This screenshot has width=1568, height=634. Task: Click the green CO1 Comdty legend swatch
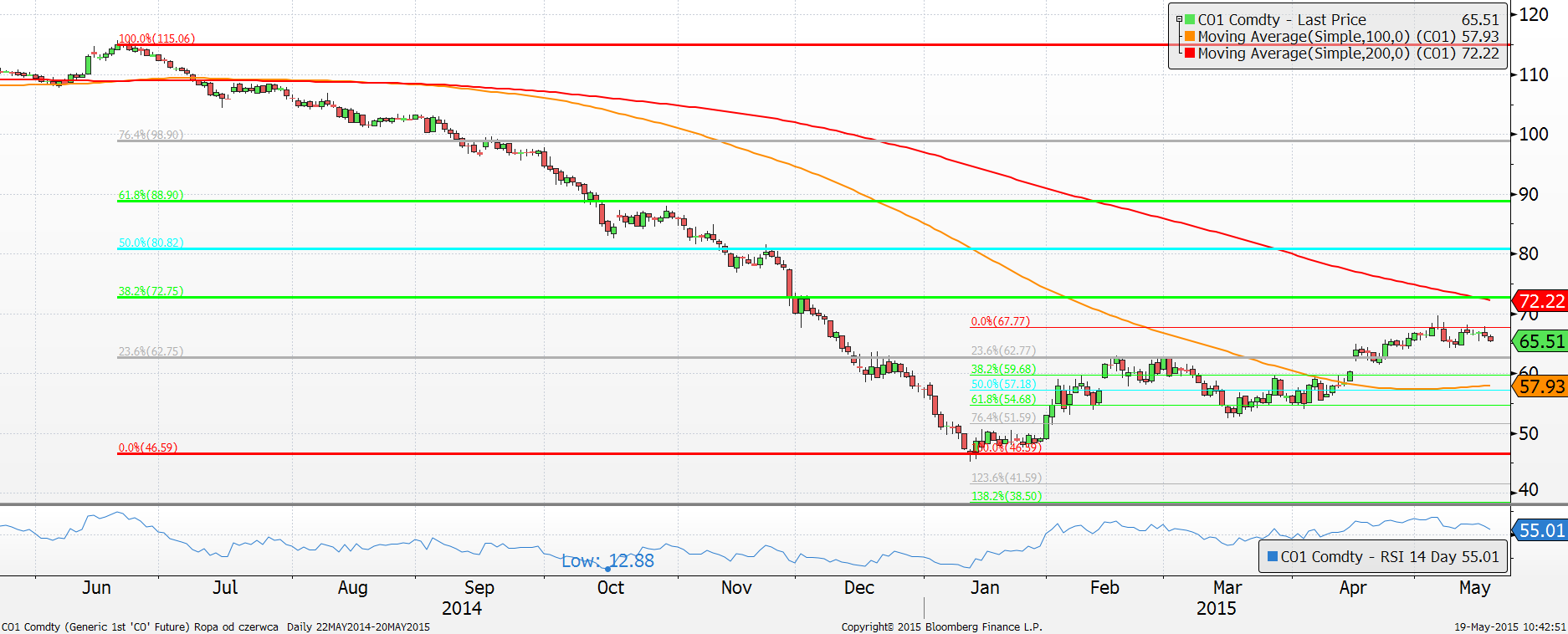tap(1189, 20)
